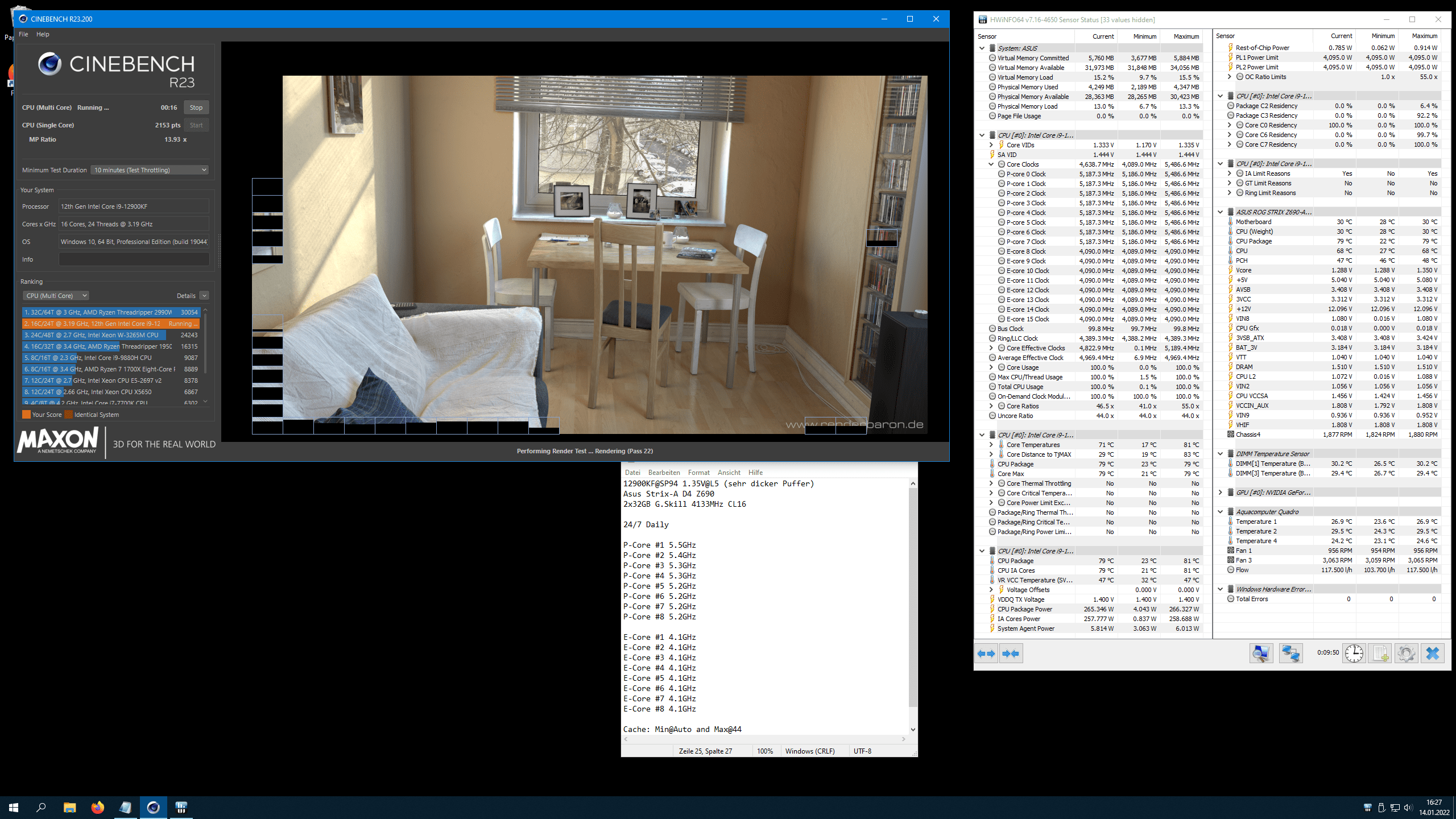Image resolution: width=1456 pixels, height=819 pixels.
Task: Click the Info input field
Action: click(134, 259)
